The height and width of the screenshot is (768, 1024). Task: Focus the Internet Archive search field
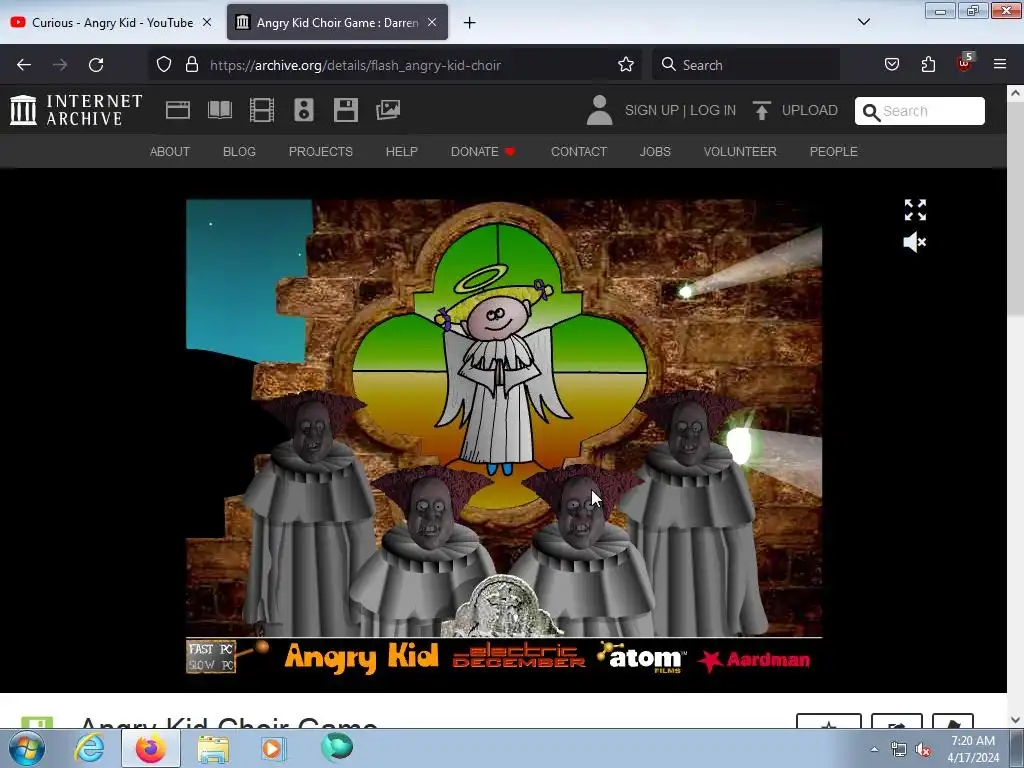920,111
